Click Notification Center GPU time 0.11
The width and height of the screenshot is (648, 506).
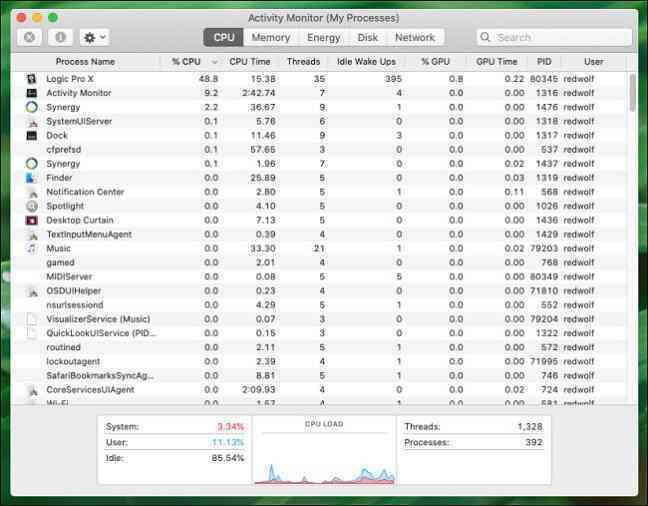514,192
